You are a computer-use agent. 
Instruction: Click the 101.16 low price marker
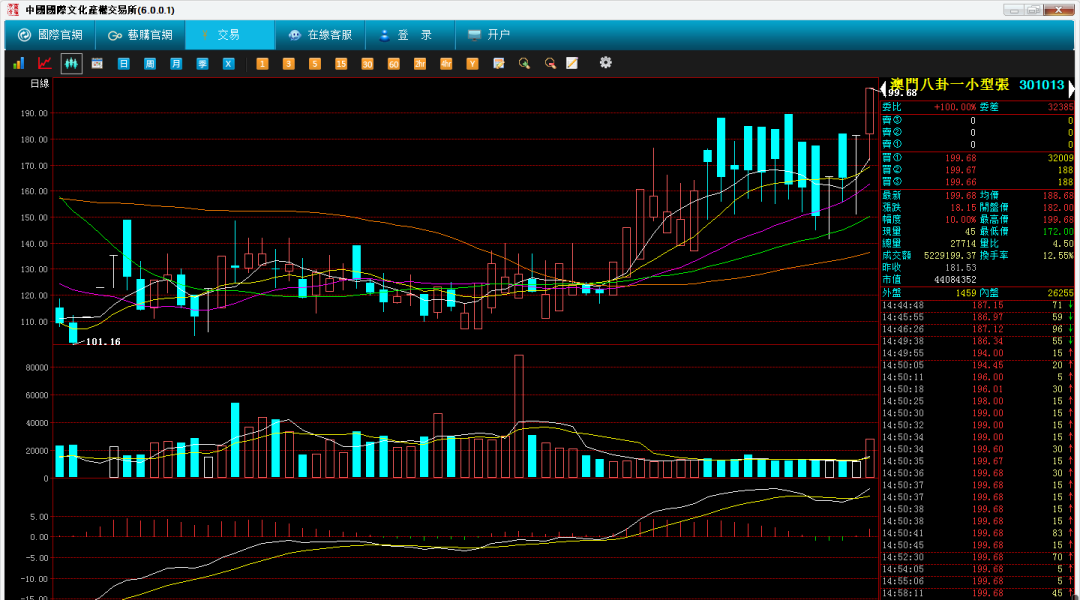pos(103,342)
